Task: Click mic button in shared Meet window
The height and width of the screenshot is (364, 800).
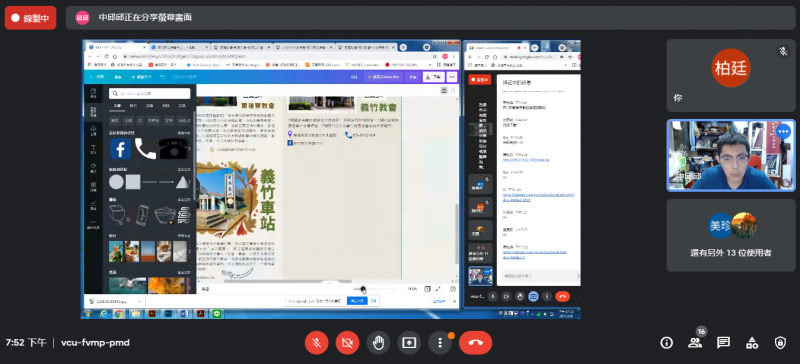Action: tap(493, 296)
